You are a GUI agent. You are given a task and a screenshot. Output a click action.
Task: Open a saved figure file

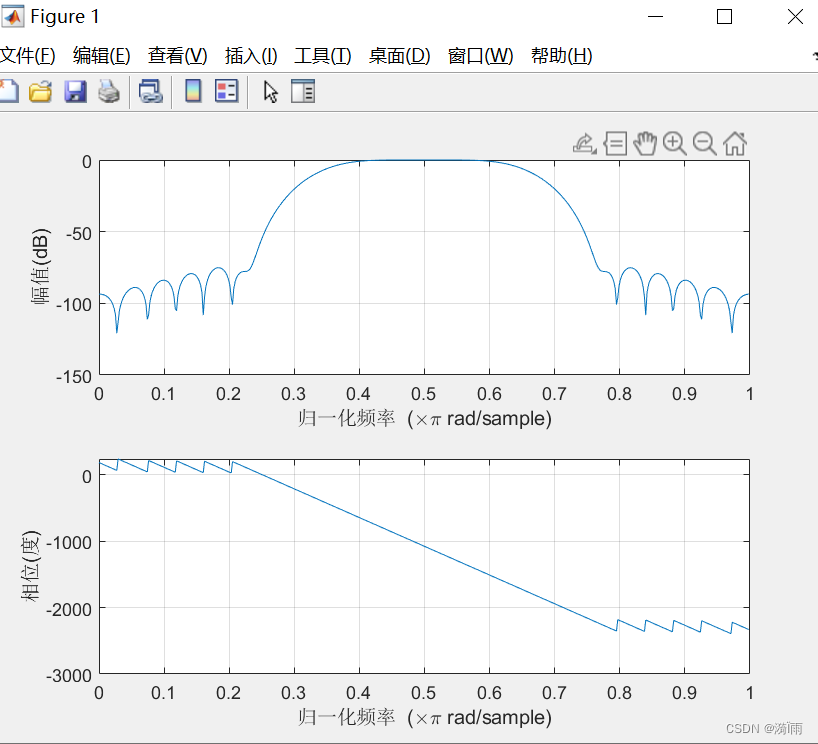tap(41, 91)
